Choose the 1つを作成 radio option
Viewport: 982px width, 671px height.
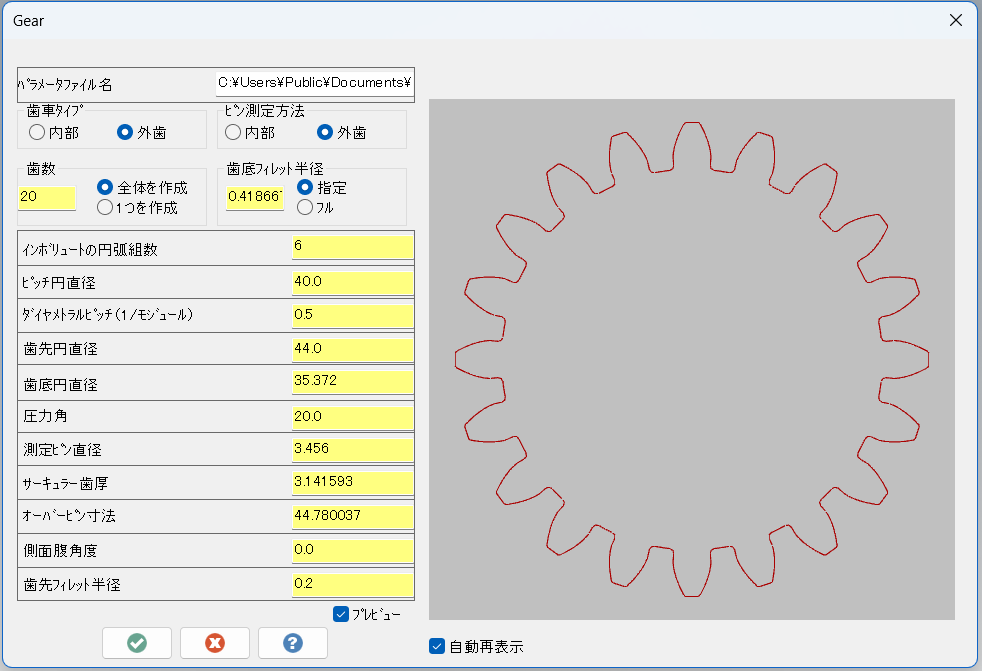pos(105,208)
